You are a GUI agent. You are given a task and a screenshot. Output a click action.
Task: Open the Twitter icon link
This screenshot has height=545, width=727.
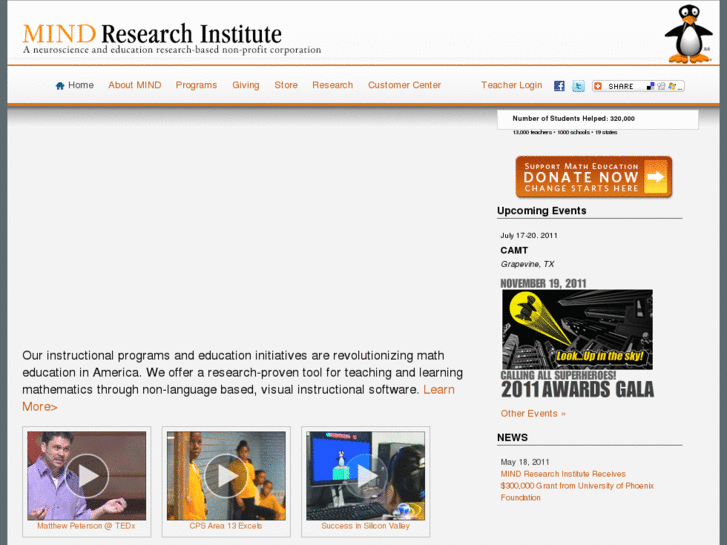coord(578,86)
